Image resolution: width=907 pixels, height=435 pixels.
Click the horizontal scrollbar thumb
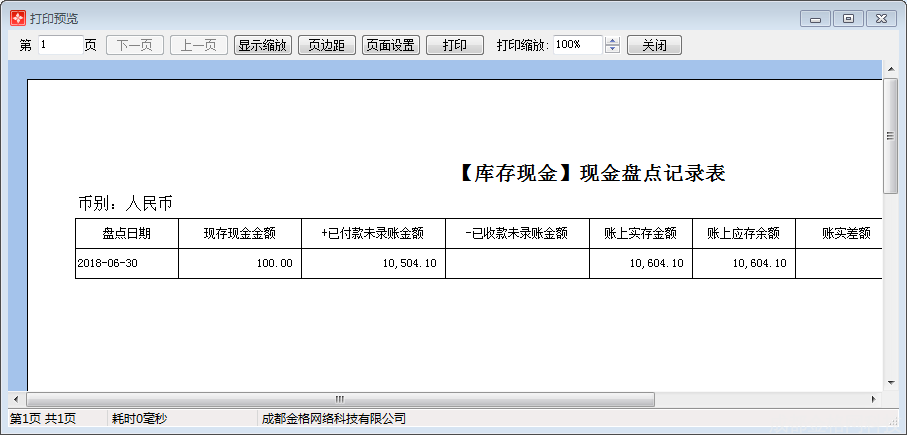click(x=340, y=400)
